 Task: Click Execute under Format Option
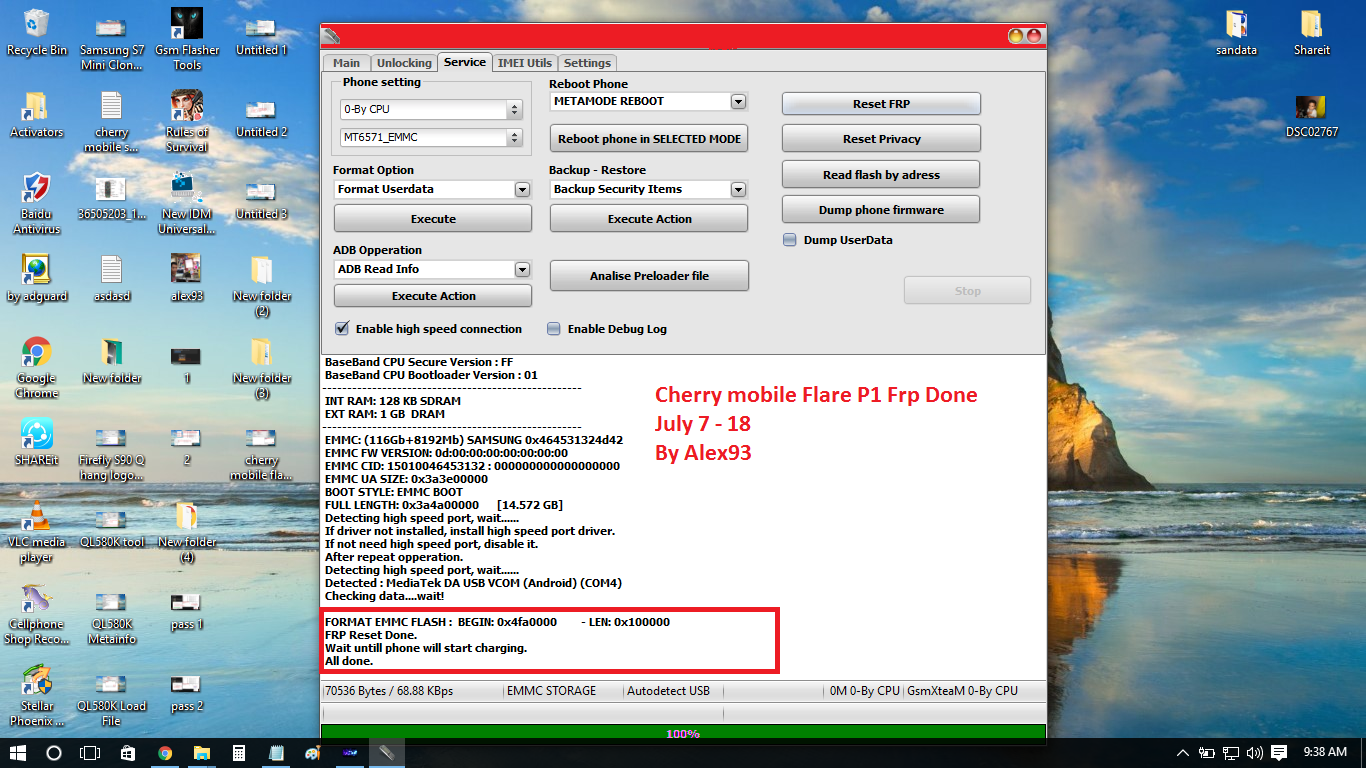pyautogui.click(x=433, y=219)
